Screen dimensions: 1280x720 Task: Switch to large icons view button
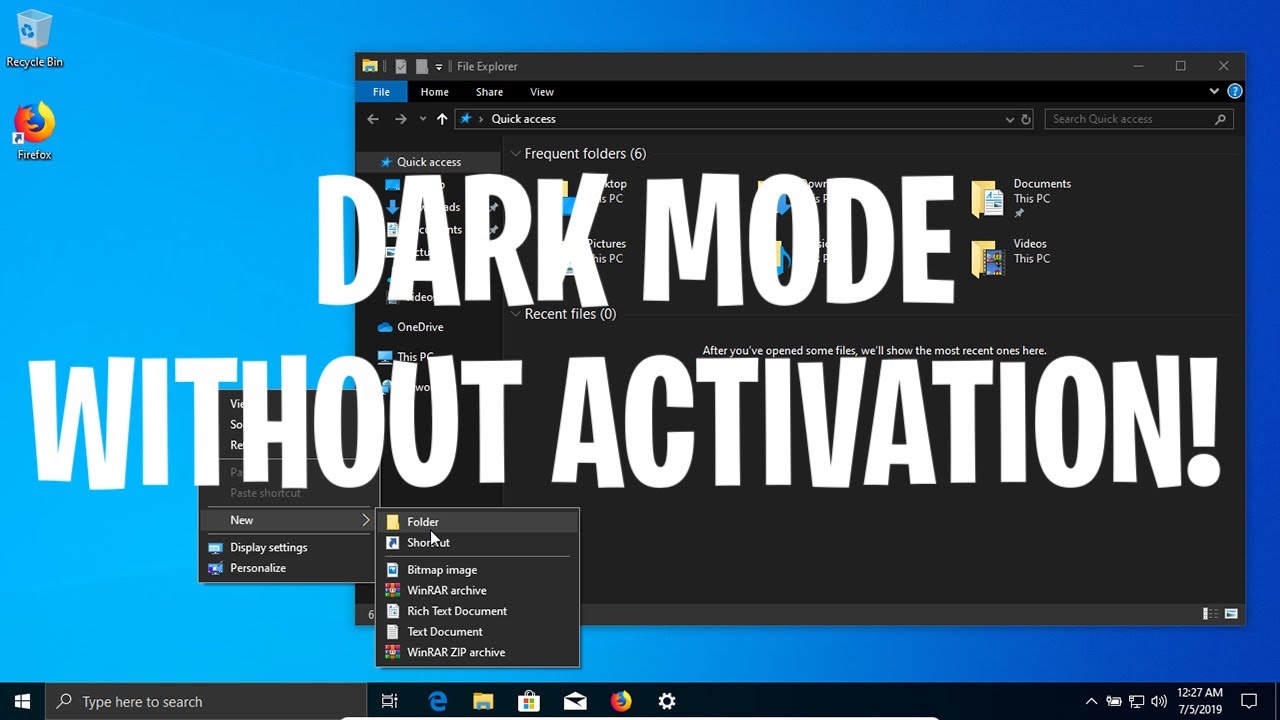[x=1231, y=613]
